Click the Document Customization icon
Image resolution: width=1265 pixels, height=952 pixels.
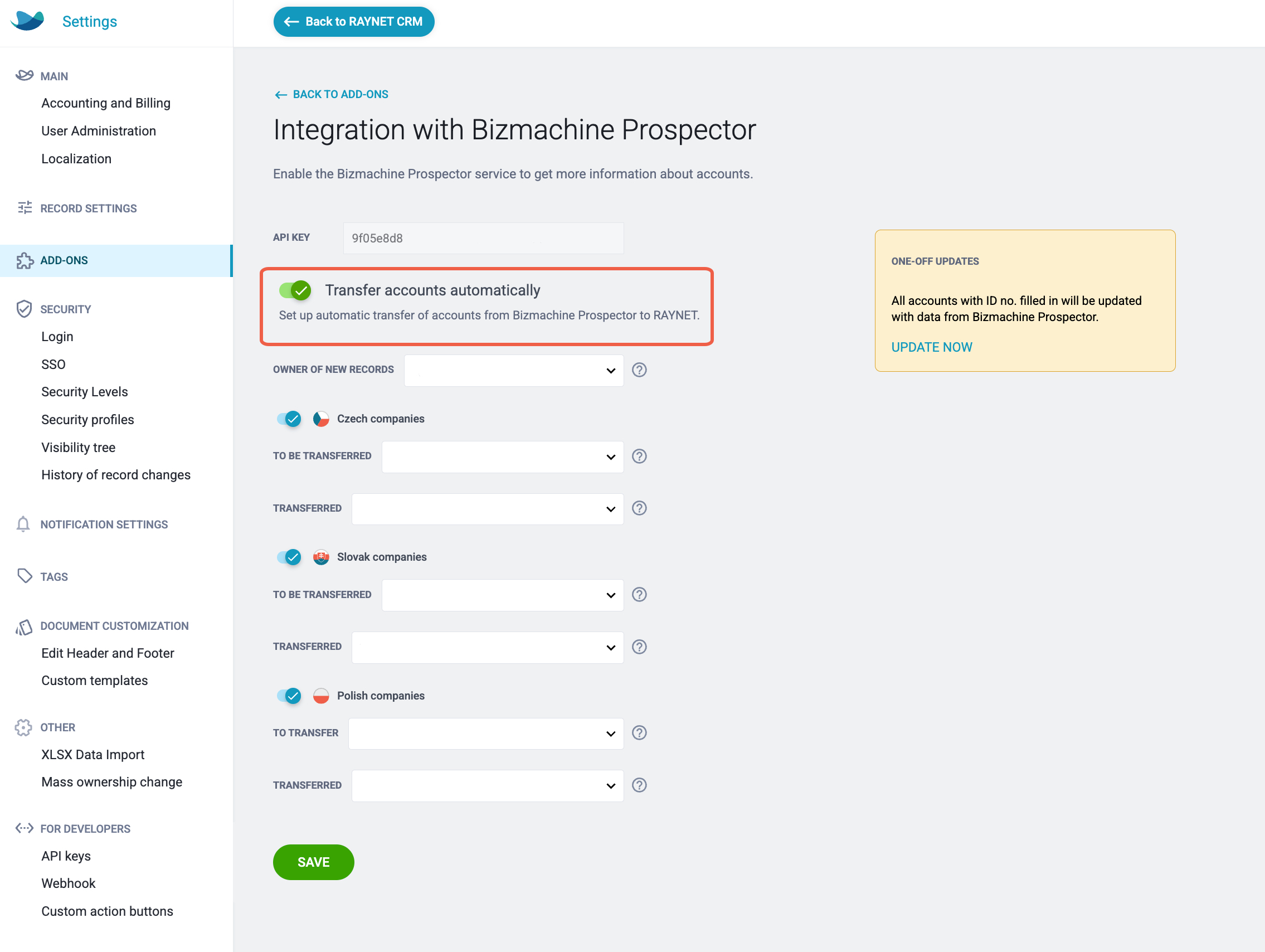(x=24, y=627)
